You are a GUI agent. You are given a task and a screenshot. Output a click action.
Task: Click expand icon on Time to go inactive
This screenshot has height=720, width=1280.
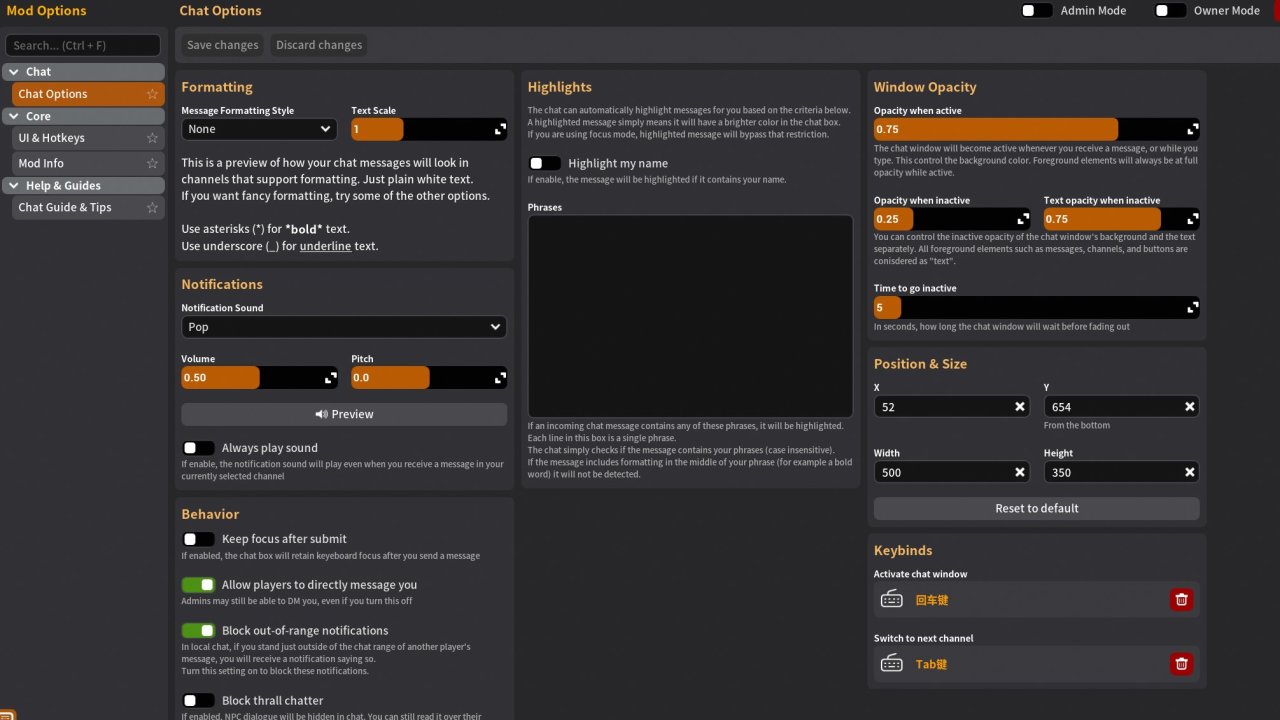[1192, 307]
